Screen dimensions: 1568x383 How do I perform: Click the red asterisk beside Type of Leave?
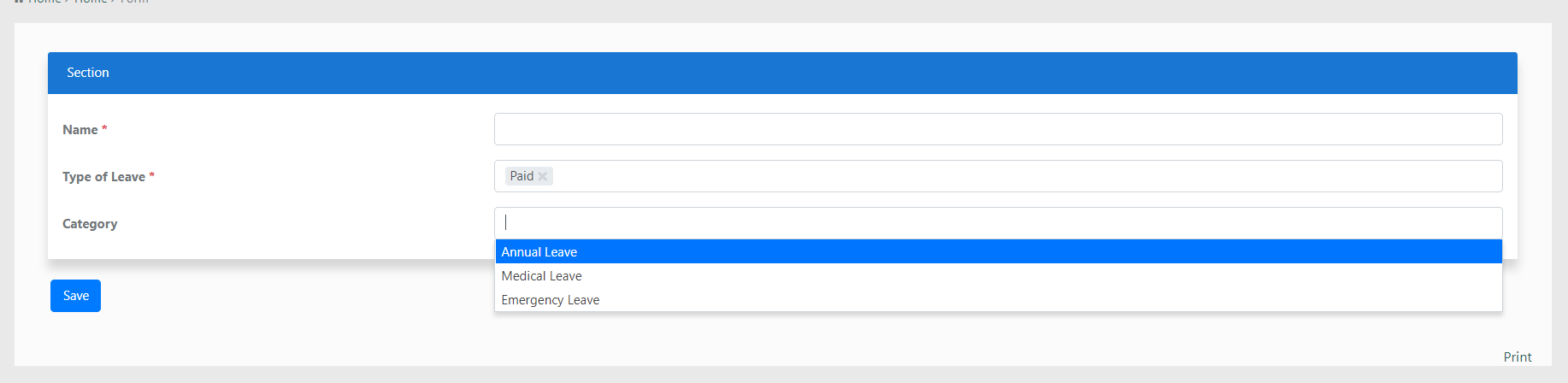tap(152, 176)
